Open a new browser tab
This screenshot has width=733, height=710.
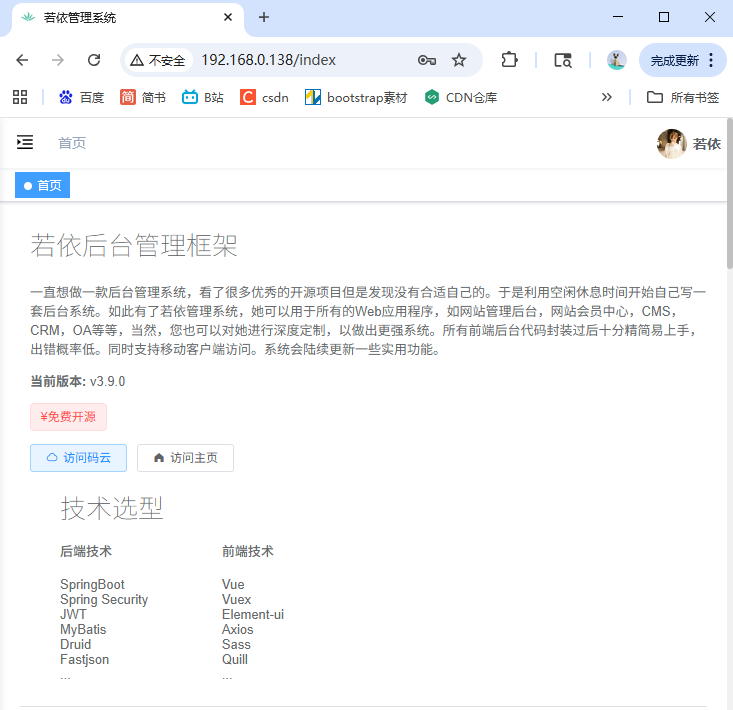[x=264, y=17]
